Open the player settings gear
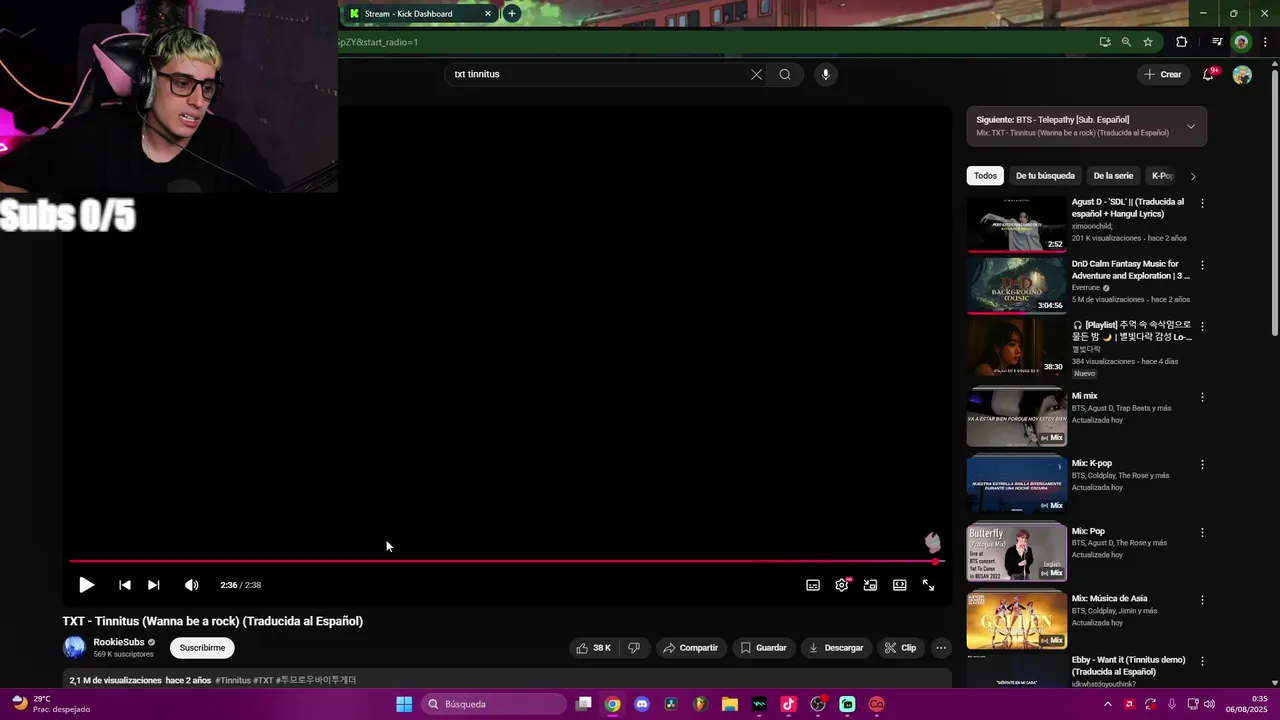The height and width of the screenshot is (720, 1280). coord(842,585)
